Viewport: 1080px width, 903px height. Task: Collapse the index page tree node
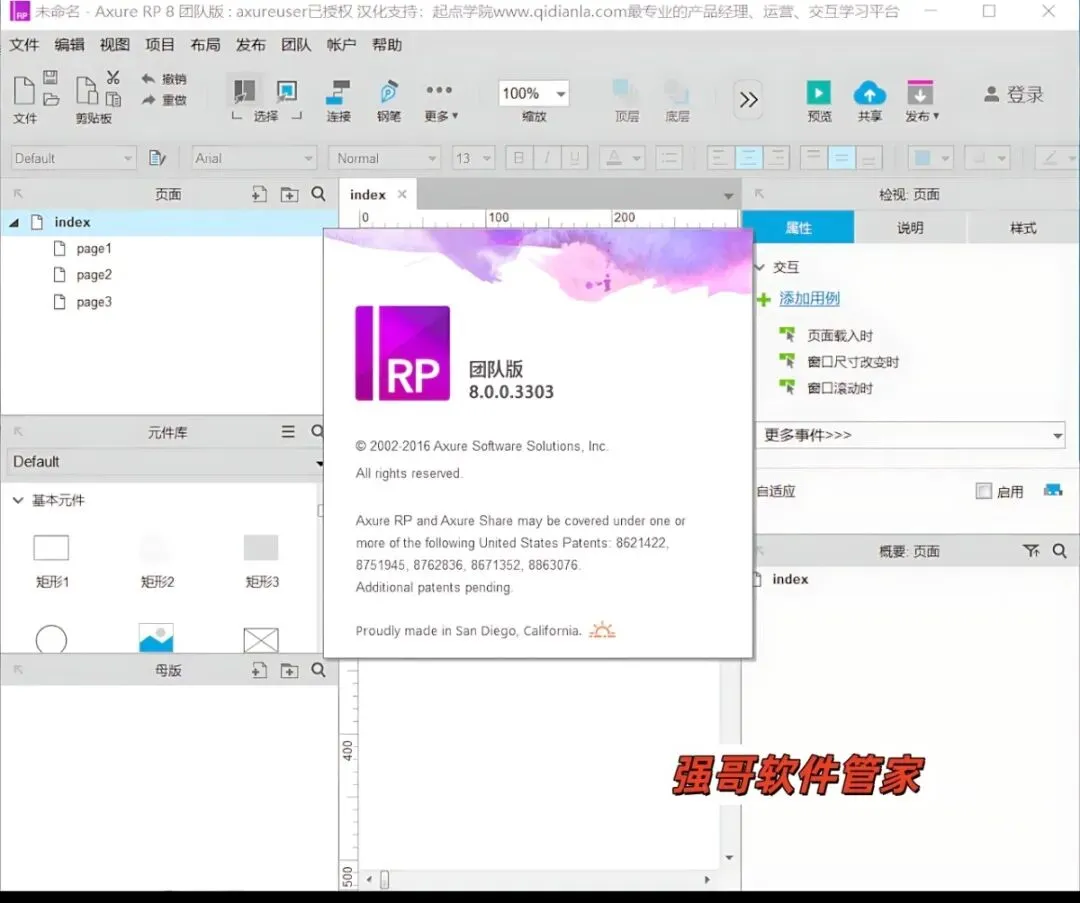(13, 222)
